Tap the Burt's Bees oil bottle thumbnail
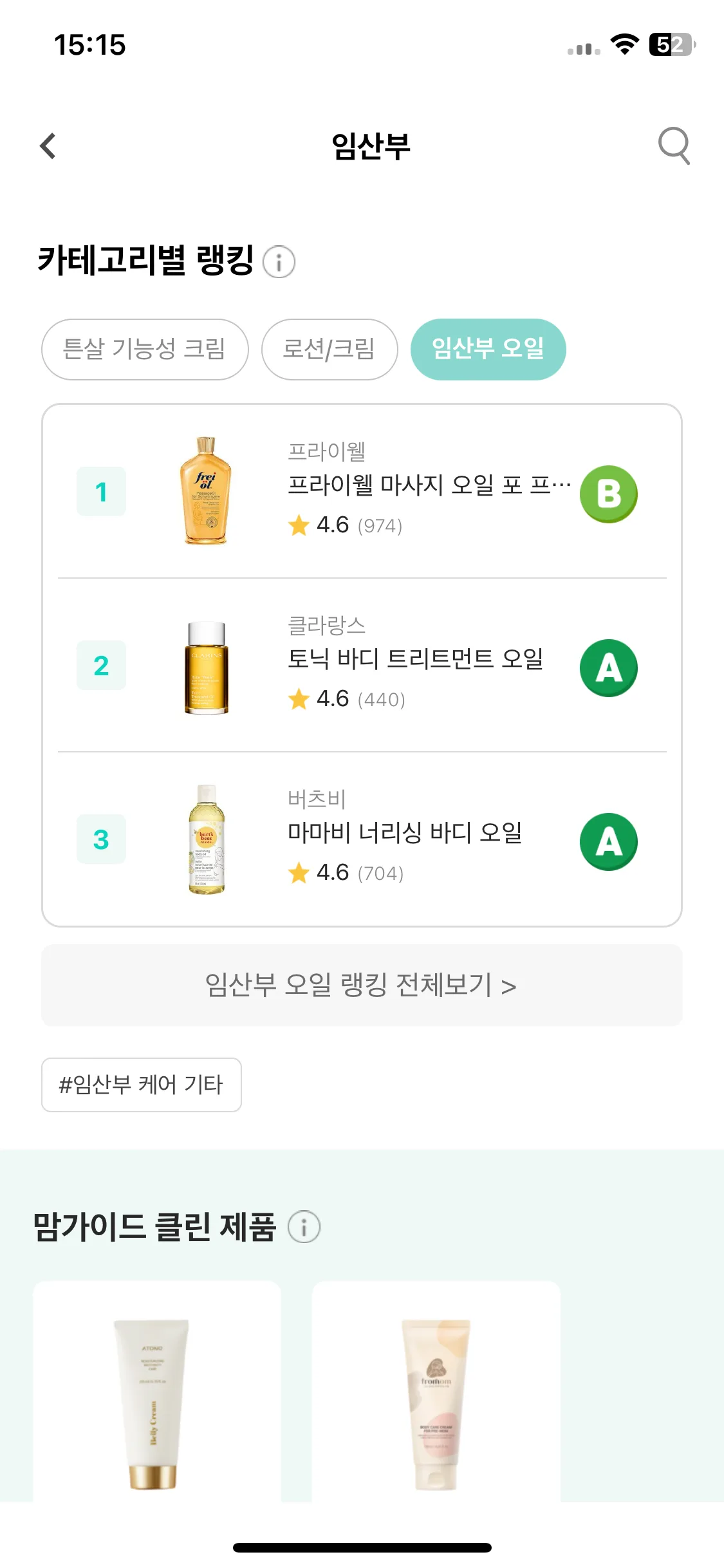This screenshot has width=724, height=1568. pyautogui.click(x=207, y=839)
